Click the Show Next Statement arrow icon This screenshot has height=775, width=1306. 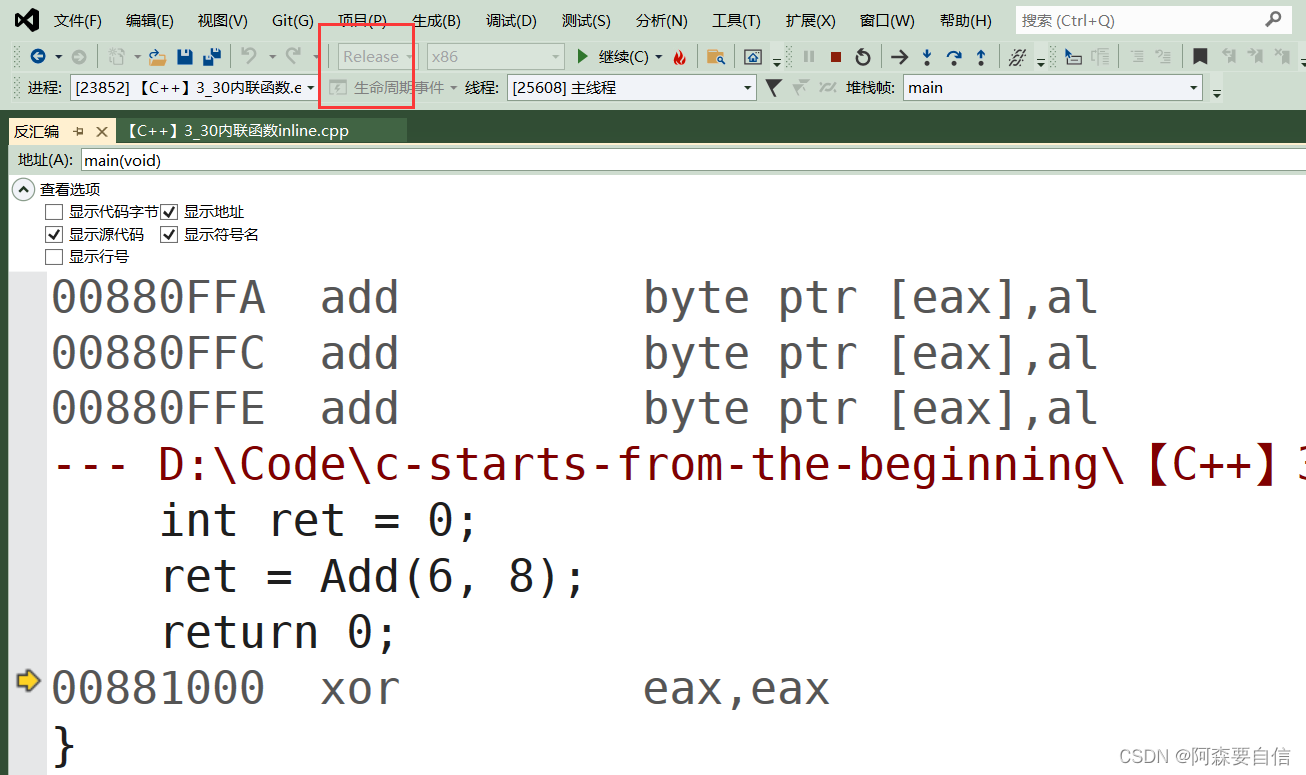click(900, 57)
